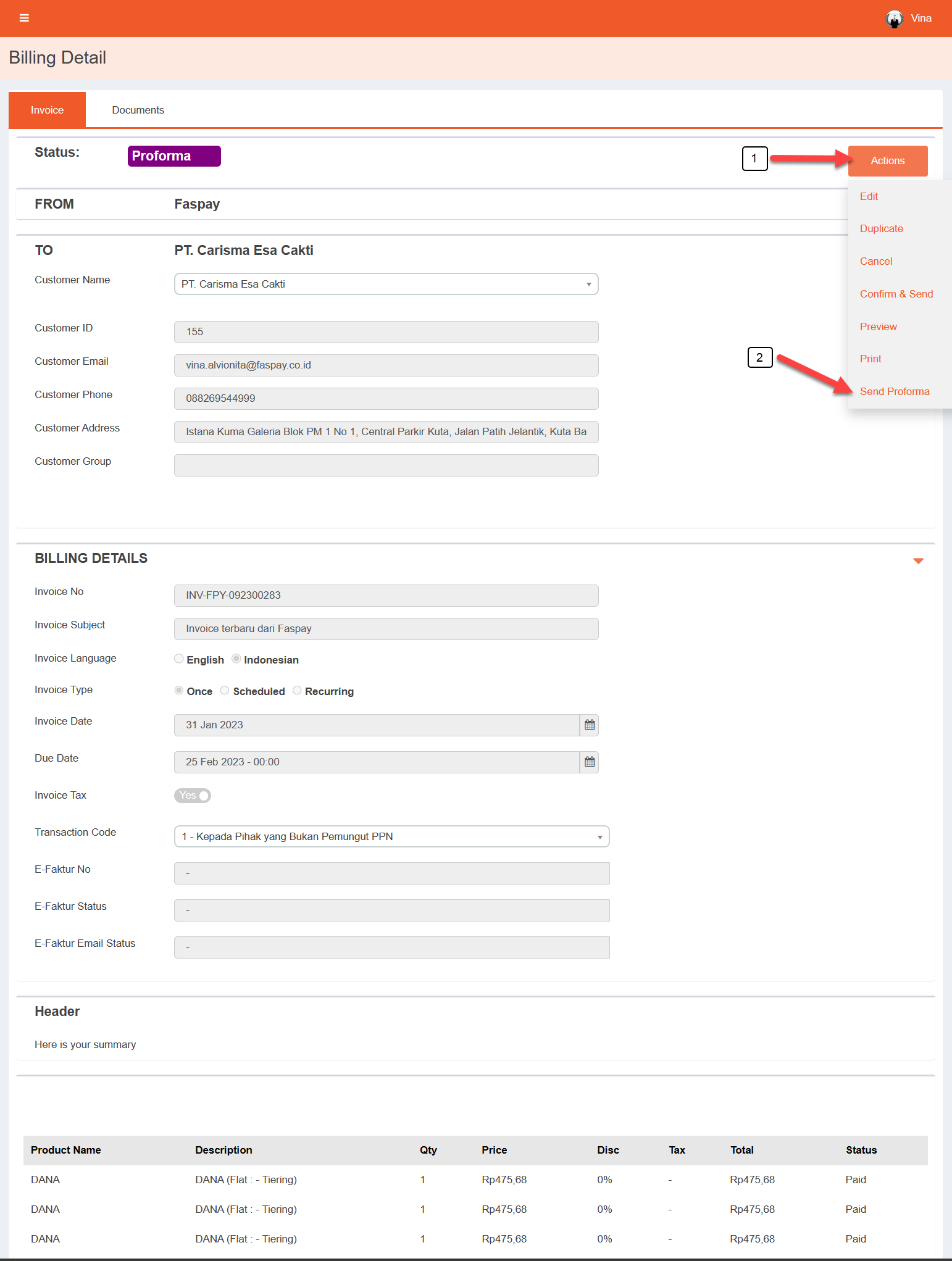Select Indonesian invoice language
The height and width of the screenshot is (1261, 952).
[x=236, y=659]
